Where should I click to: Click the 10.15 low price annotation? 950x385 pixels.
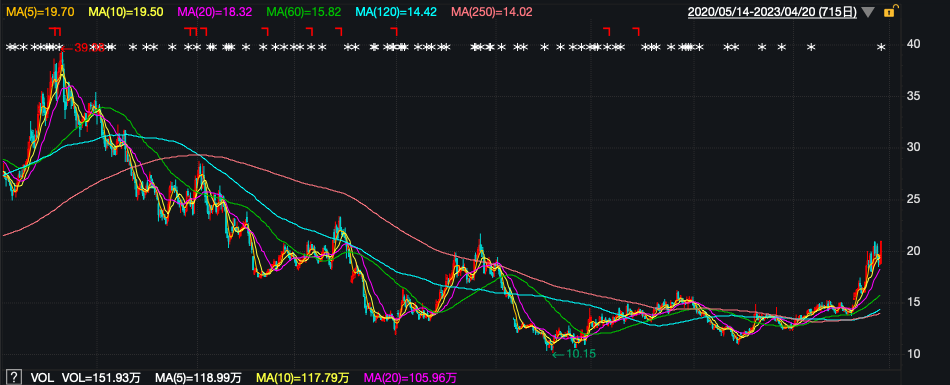(574, 353)
